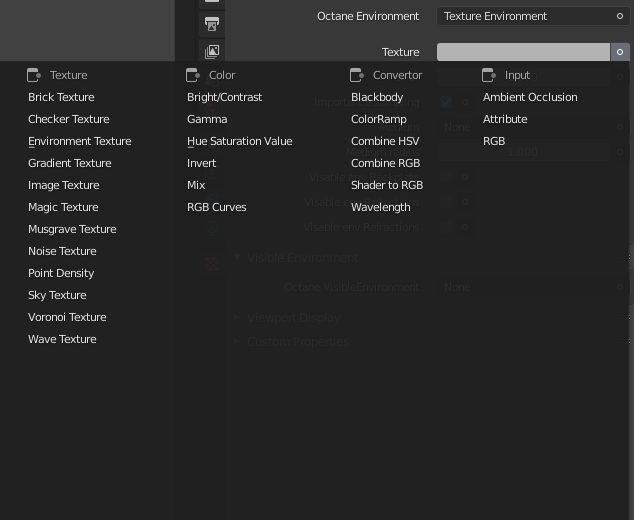Select the RGB Curves entry

coord(216,207)
